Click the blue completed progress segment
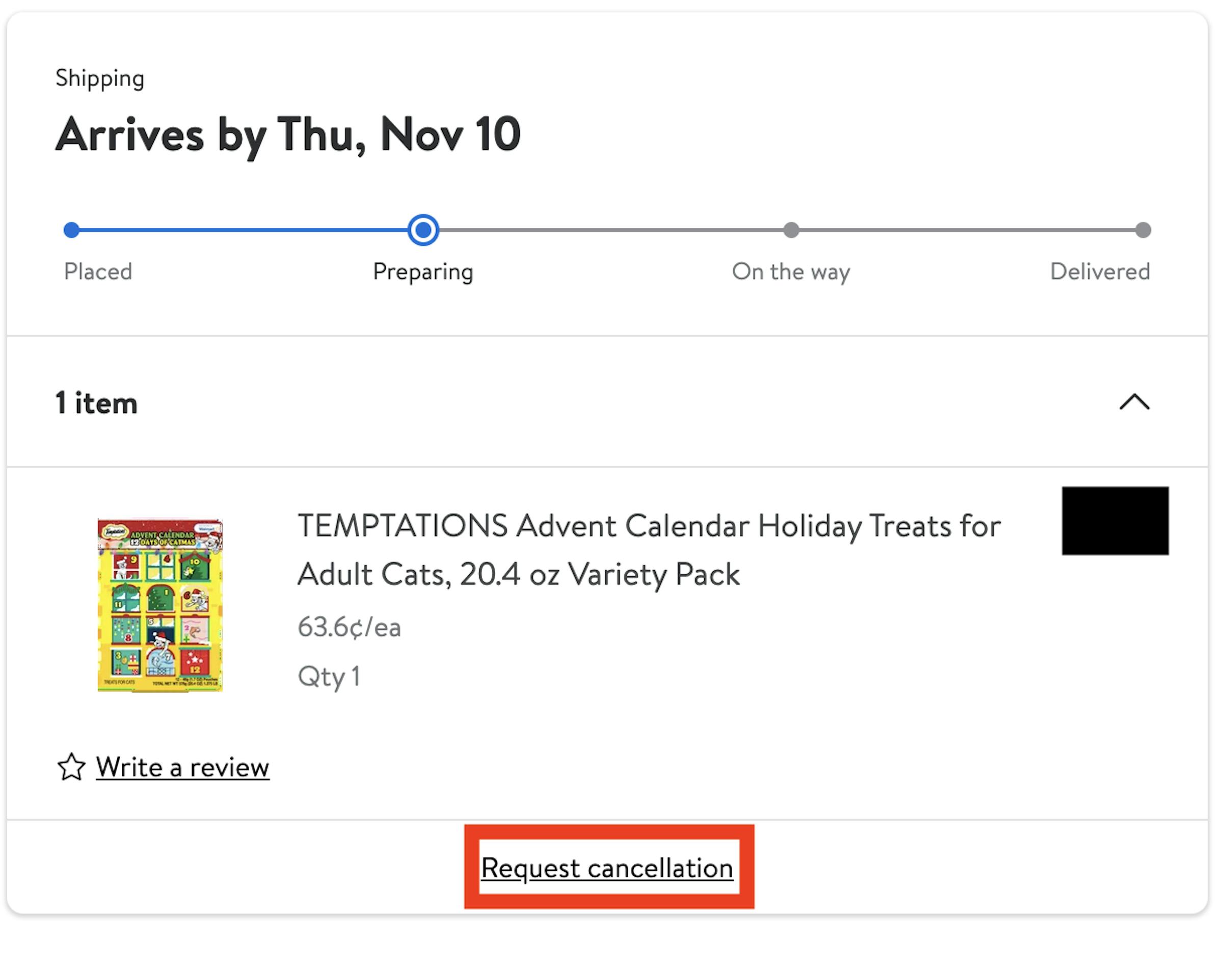 point(243,230)
